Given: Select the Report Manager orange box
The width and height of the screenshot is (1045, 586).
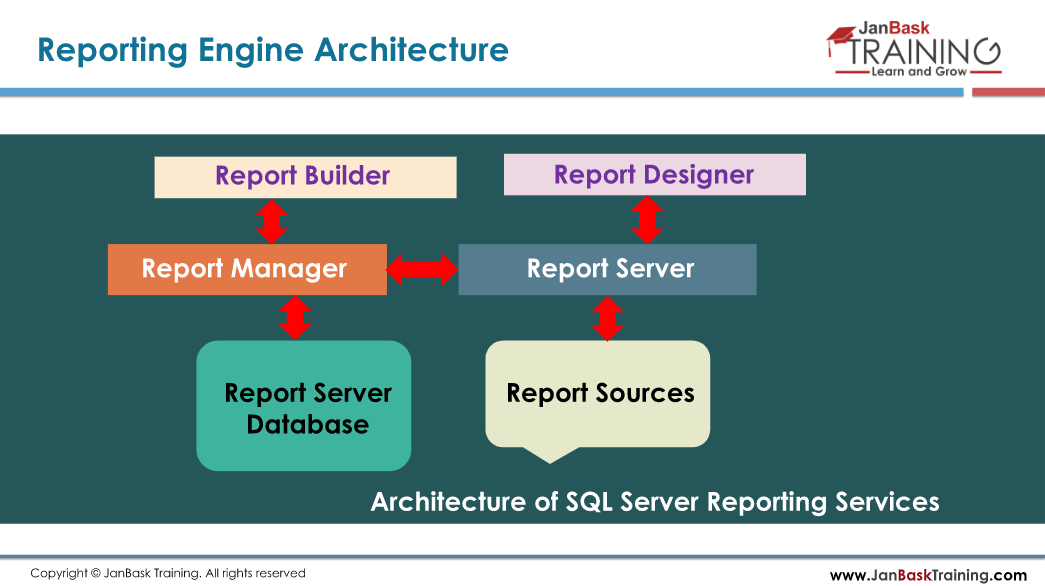Looking at the screenshot, I should click(246, 269).
